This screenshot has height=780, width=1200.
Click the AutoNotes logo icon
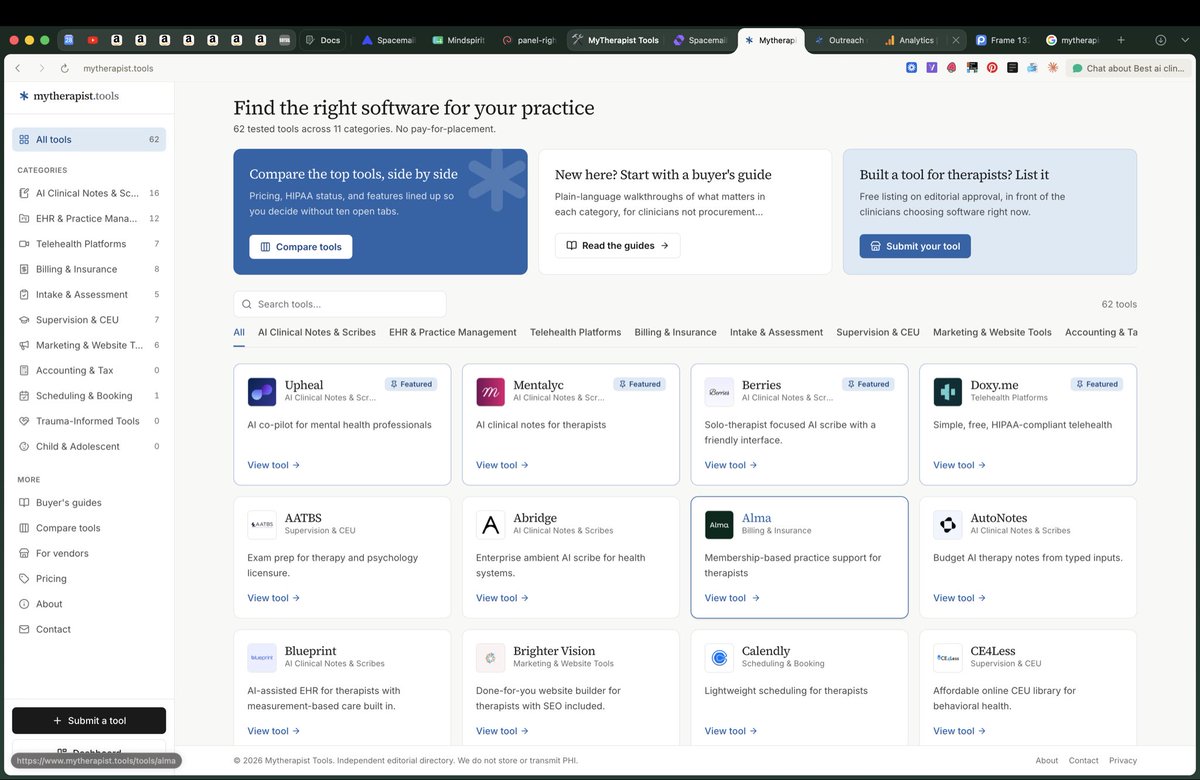[x=948, y=525]
